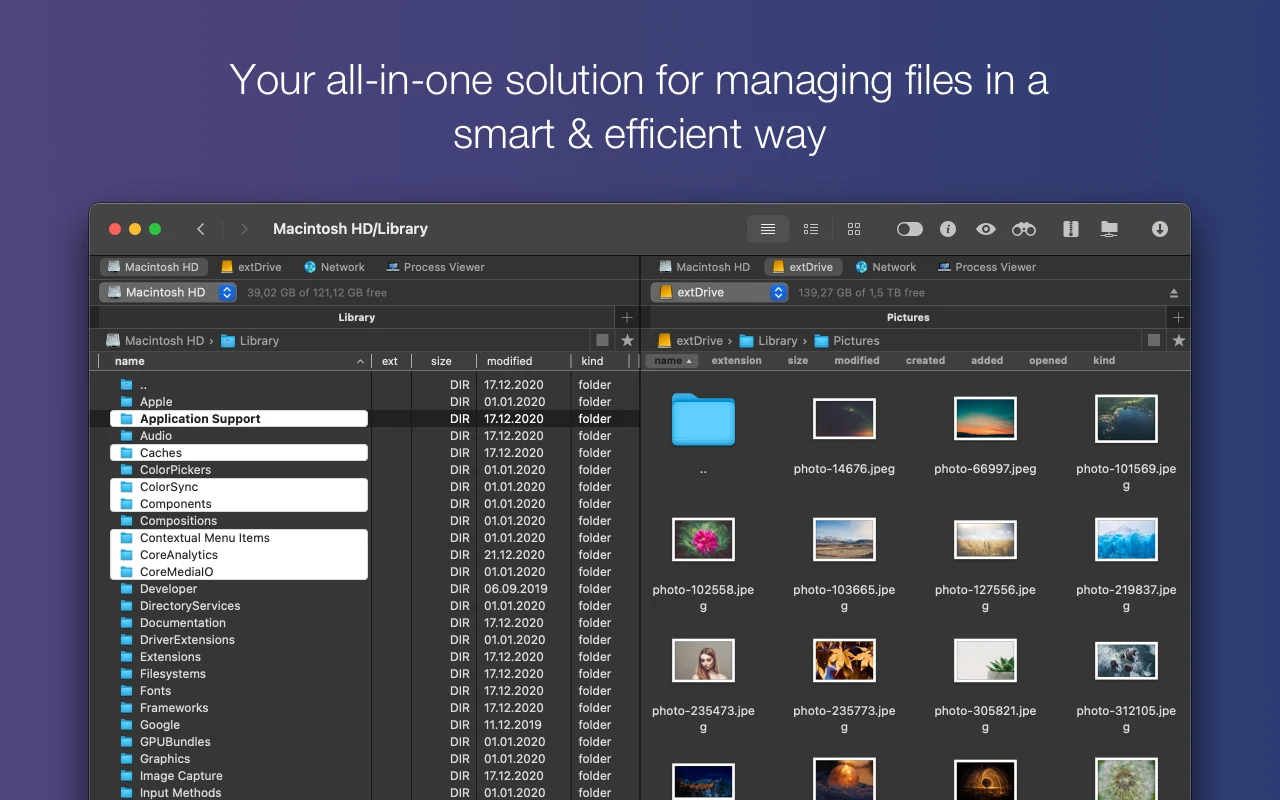Add a new tab with the plus button
The image size is (1280, 800).
tap(626, 317)
